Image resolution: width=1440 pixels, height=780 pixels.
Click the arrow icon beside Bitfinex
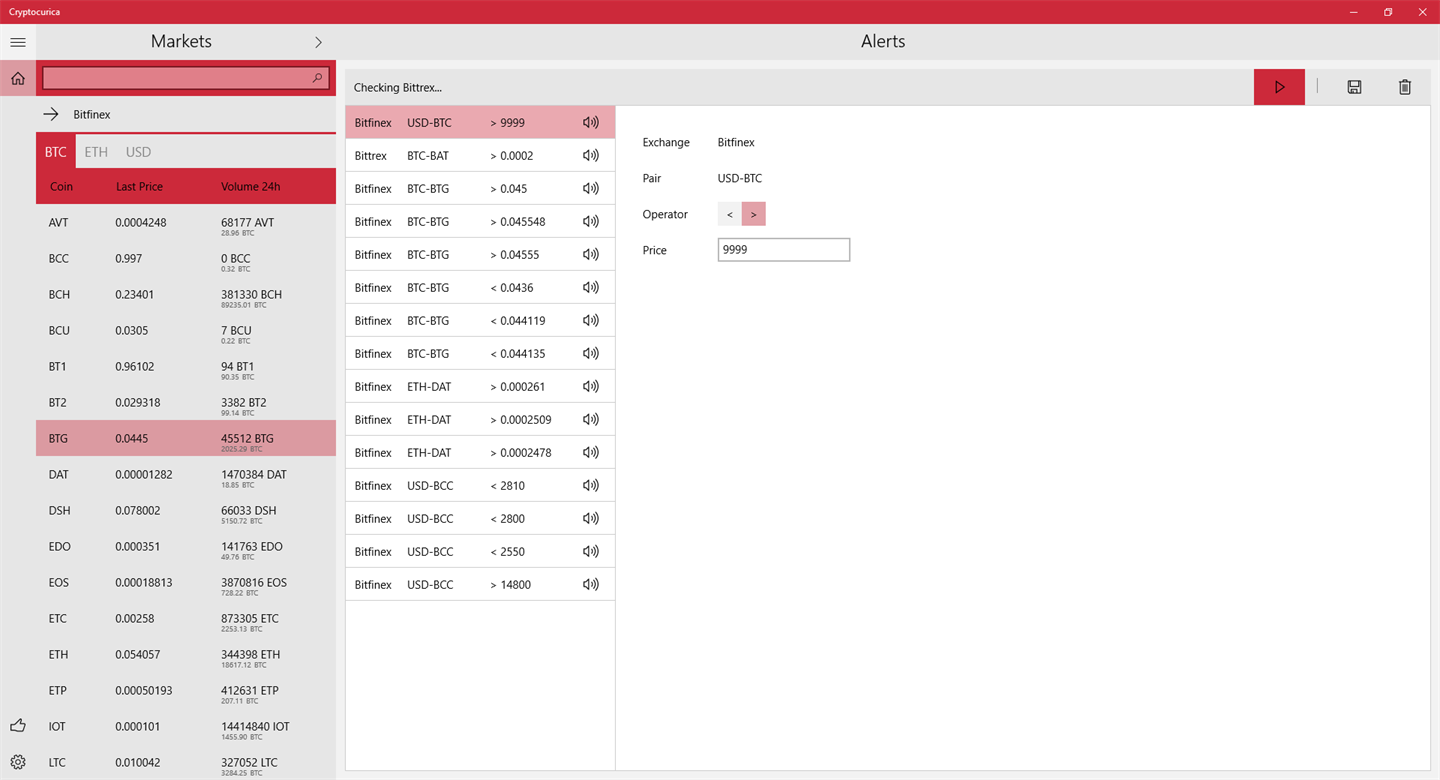point(51,114)
